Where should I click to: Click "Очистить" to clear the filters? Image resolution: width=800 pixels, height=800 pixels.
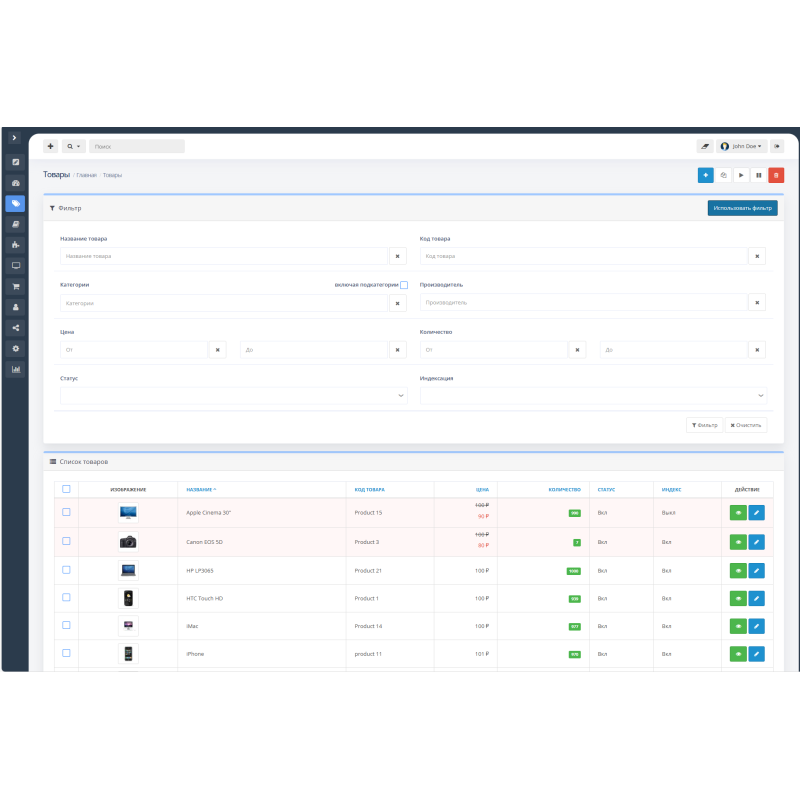tap(748, 424)
